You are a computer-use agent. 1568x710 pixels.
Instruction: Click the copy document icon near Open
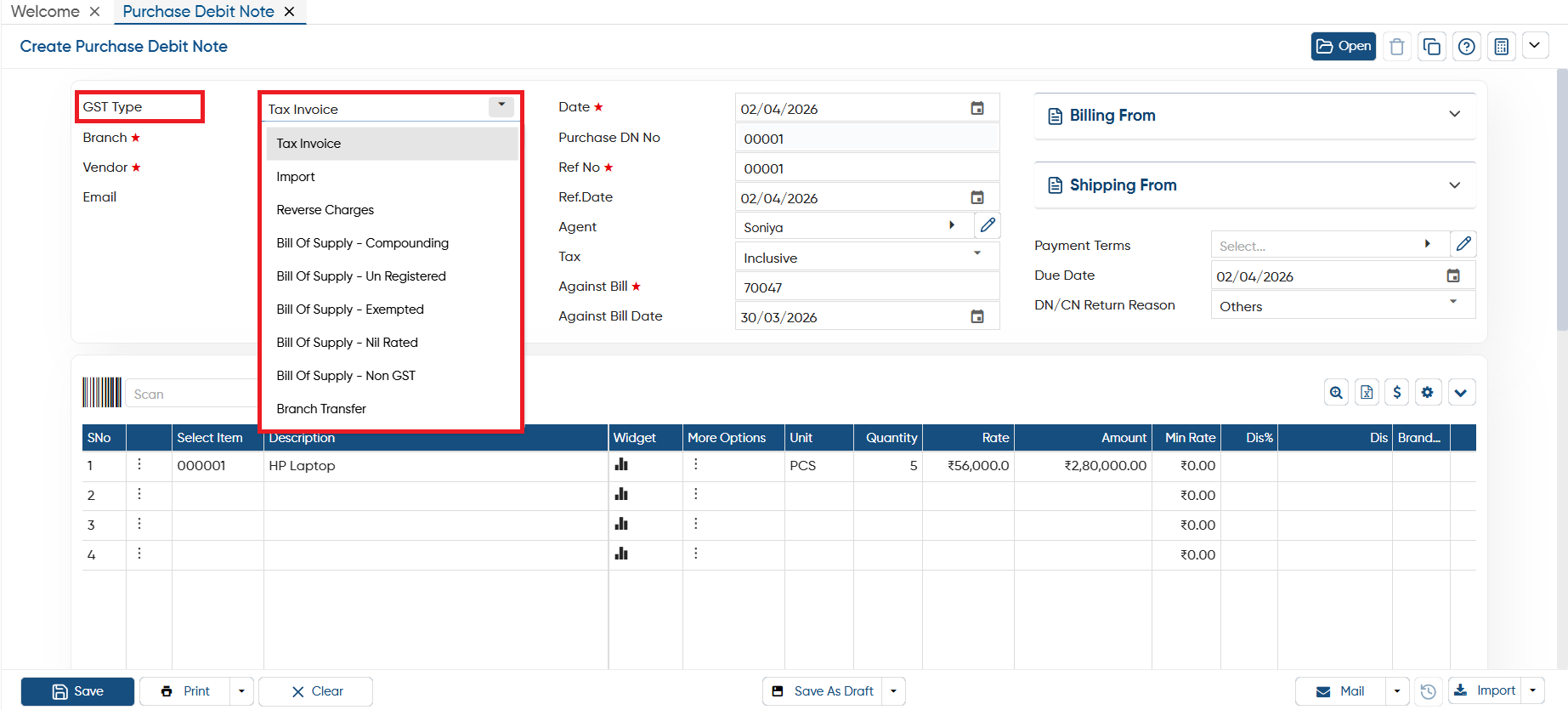(x=1432, y=46)
